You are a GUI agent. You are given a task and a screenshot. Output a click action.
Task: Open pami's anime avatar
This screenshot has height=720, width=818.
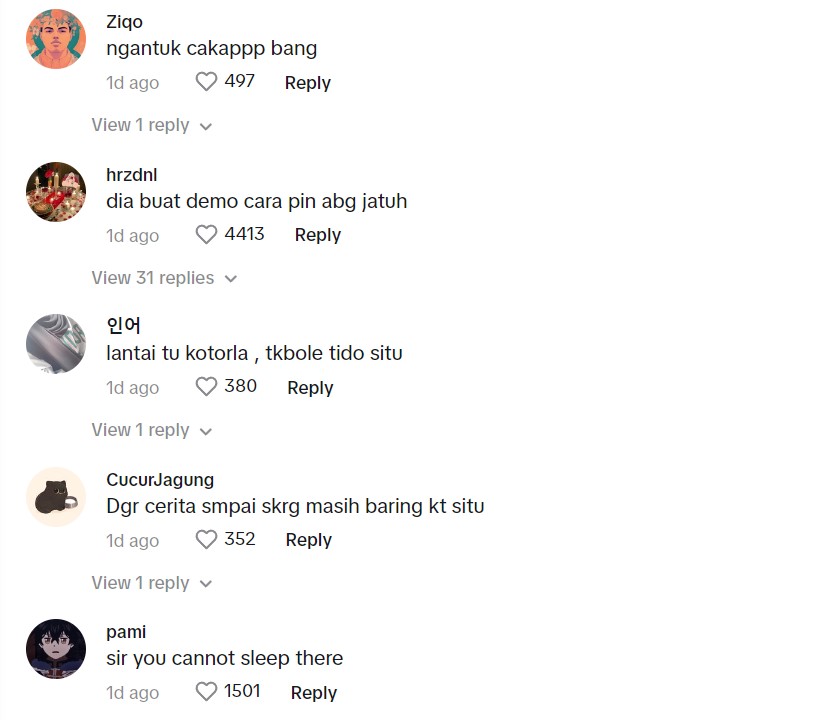click(x=56, y=648)
